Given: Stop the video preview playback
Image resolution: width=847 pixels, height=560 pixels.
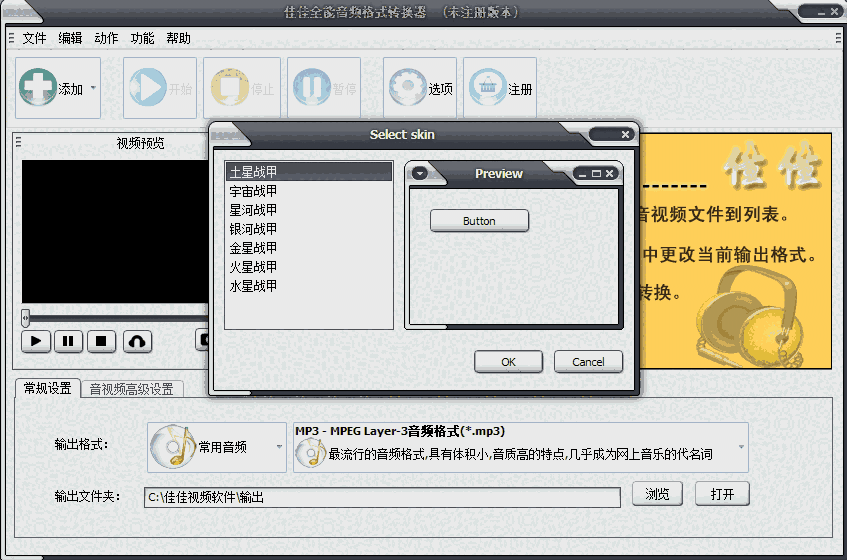Looking at the screenshot, I should (101, 341).
